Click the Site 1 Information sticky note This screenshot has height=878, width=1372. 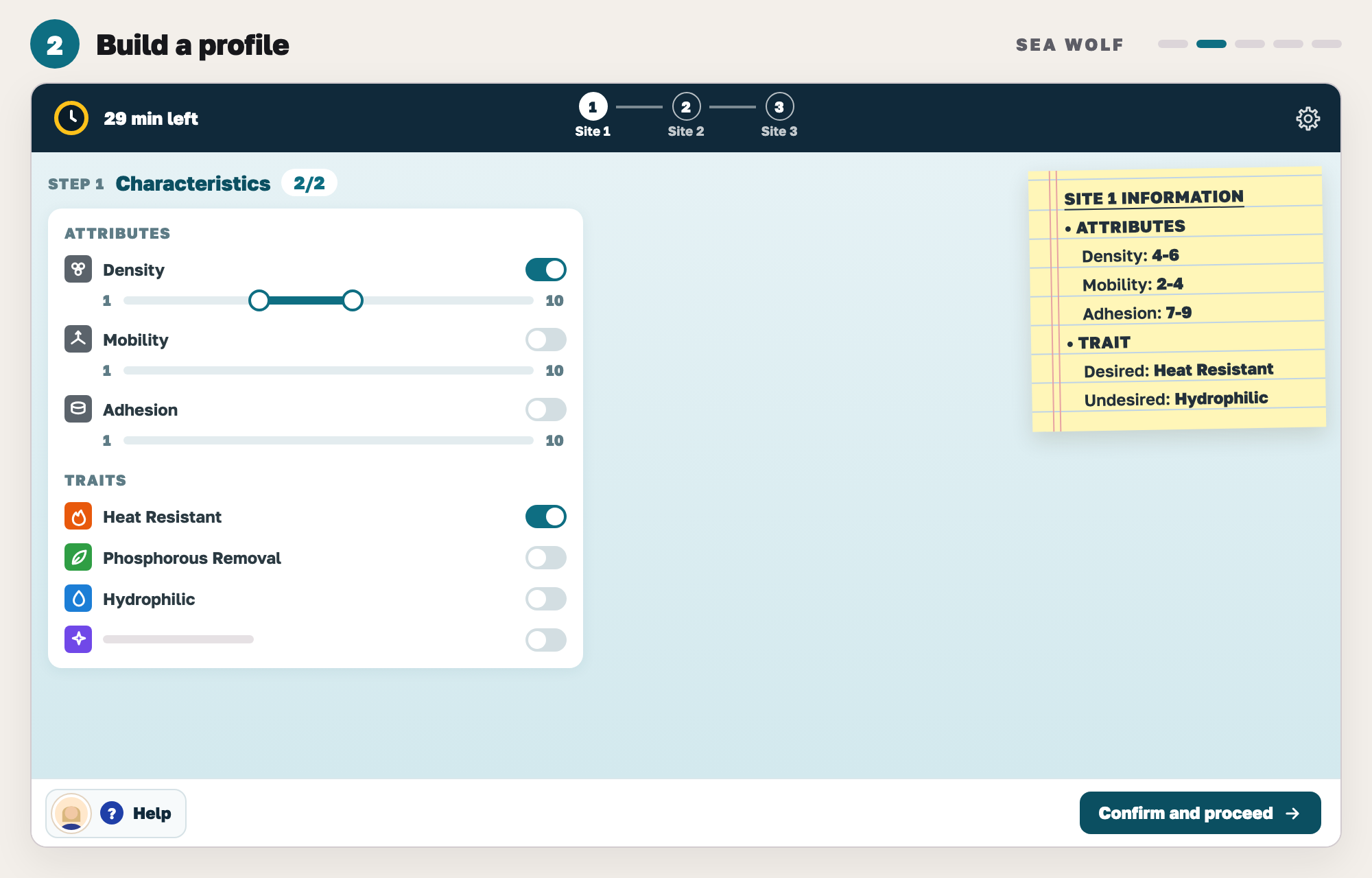tap(1177, 300)
